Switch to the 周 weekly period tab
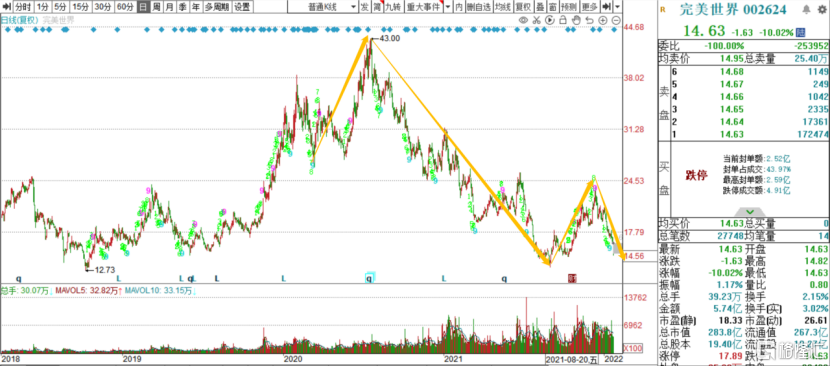The width and height of the screenshot is (831, 367). click(156, 7)
